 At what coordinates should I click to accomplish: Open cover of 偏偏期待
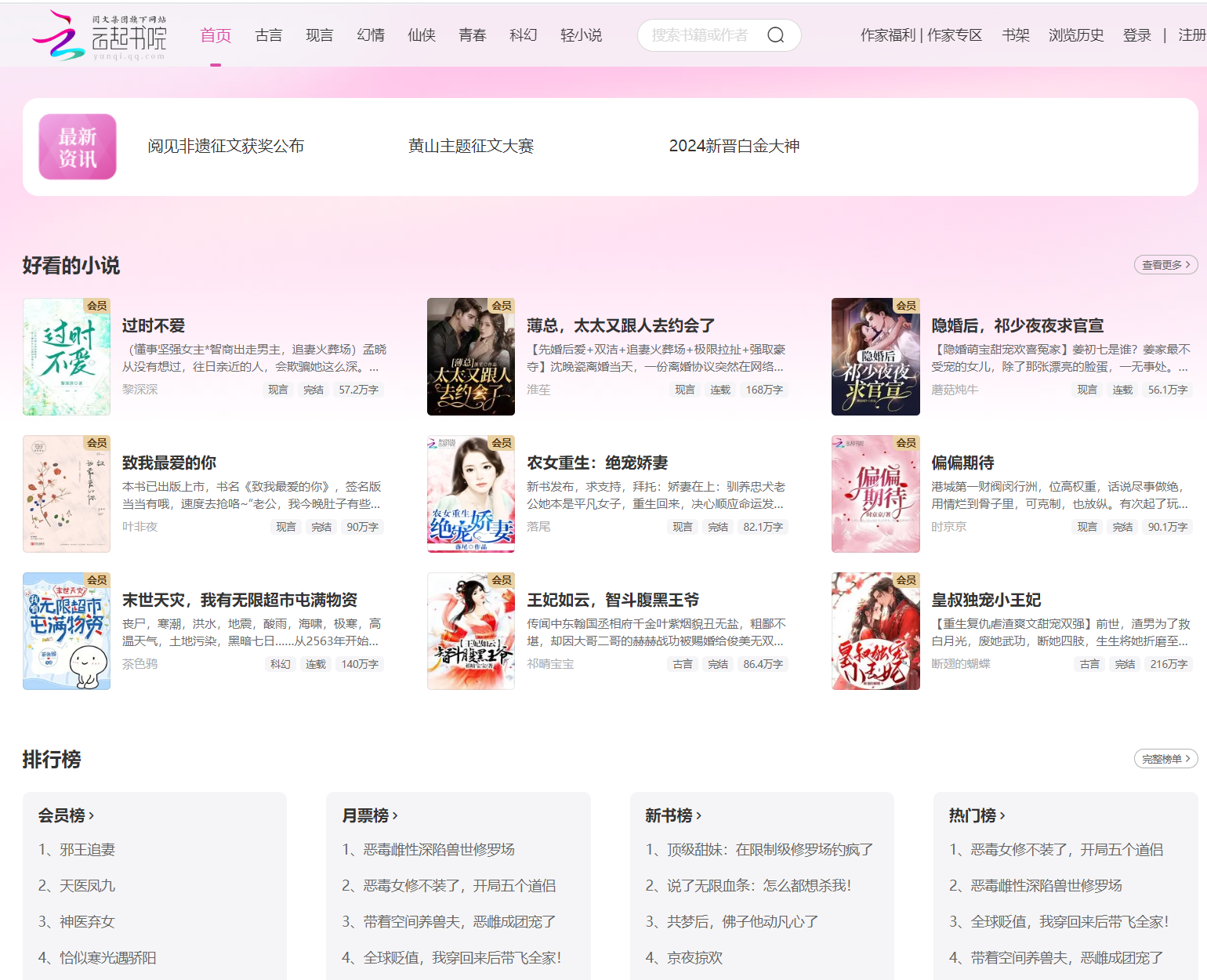[875, 494]
